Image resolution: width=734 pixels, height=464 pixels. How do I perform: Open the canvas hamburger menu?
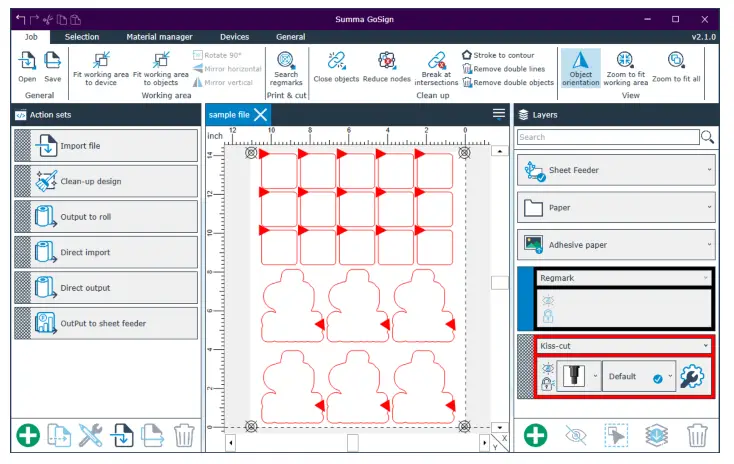point(499,114)
